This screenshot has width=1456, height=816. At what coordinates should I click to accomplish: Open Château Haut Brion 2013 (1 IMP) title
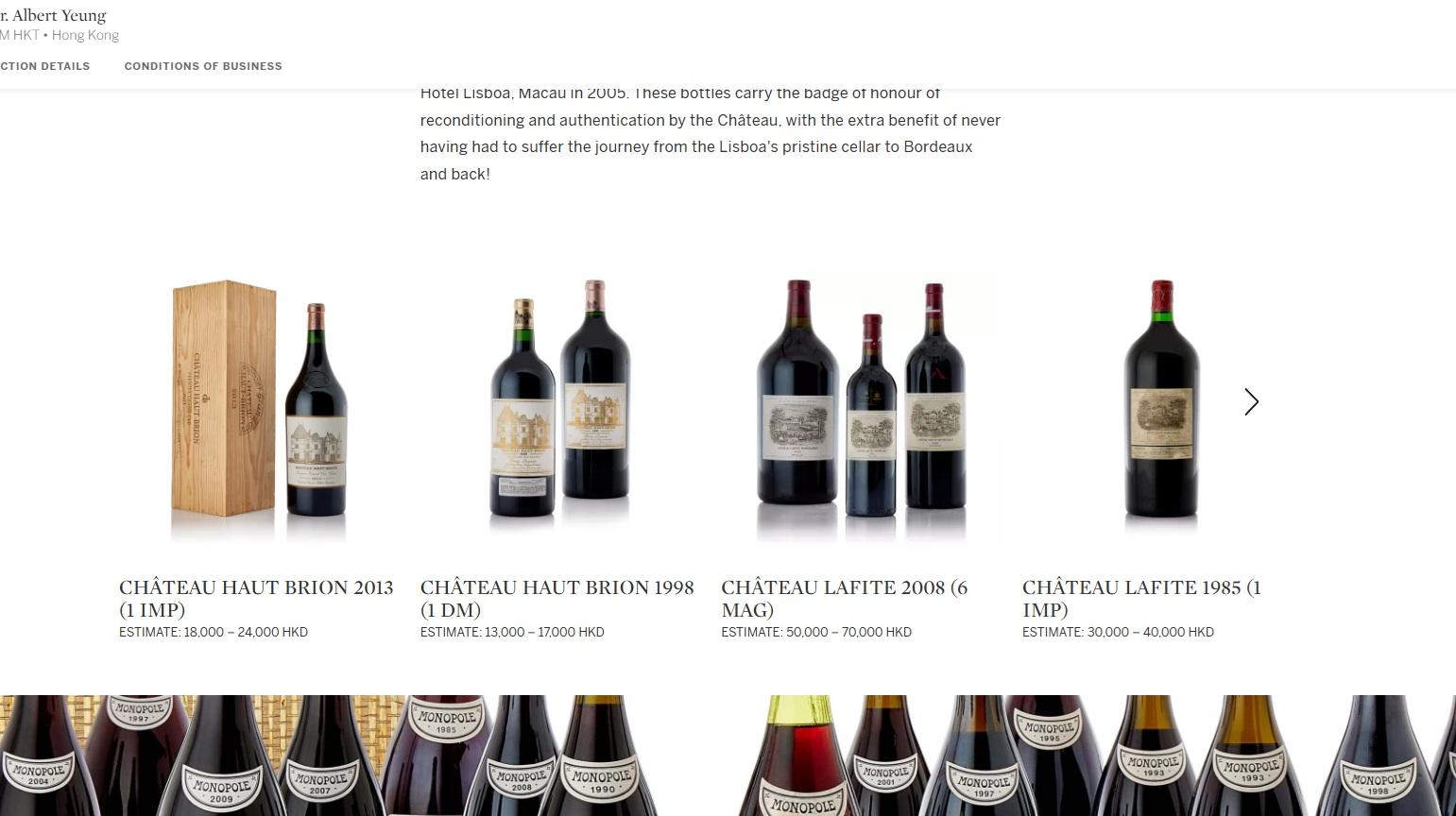pos(256,599)
